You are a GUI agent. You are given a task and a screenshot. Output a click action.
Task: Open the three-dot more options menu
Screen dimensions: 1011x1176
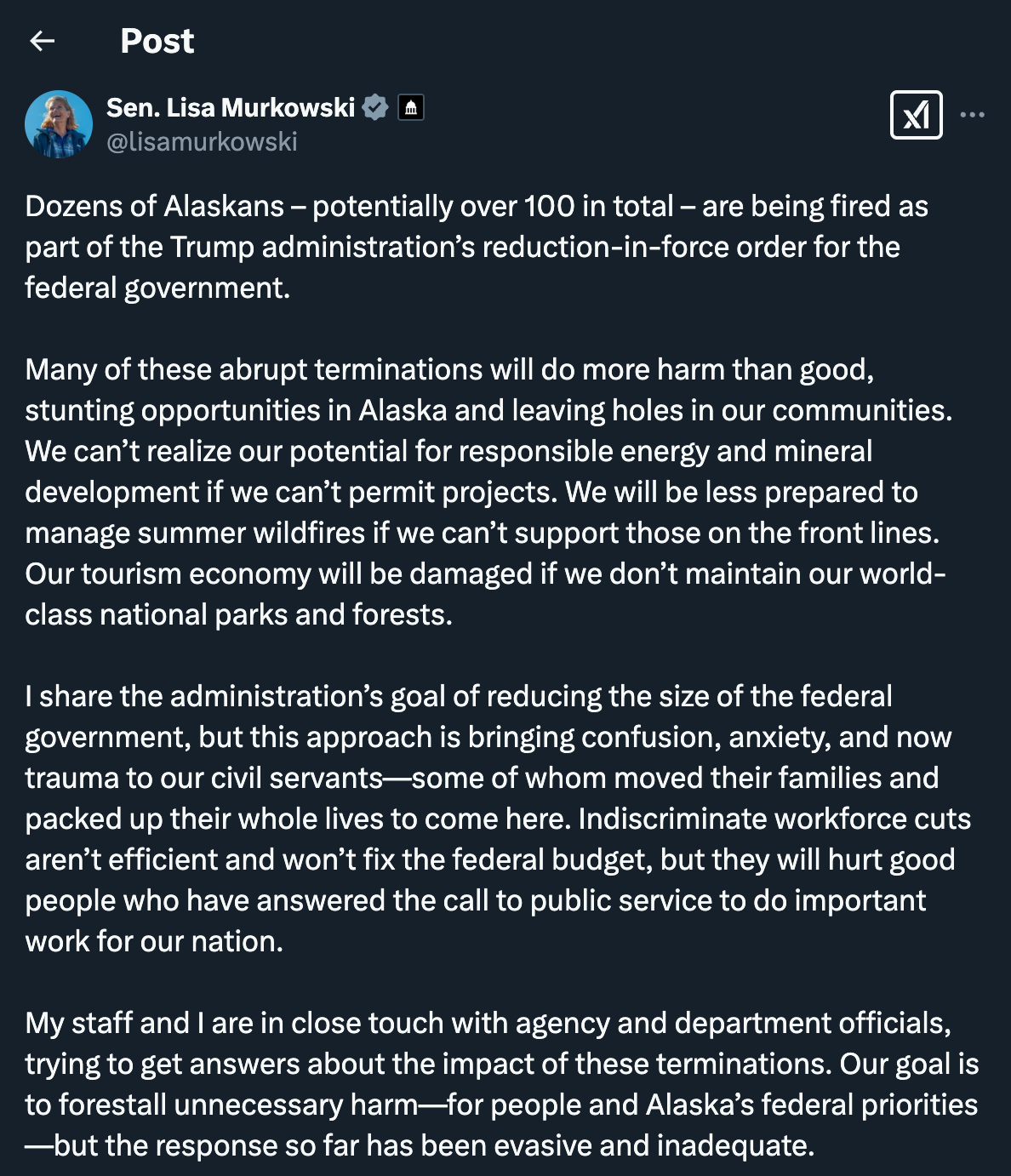pos(972,115)
